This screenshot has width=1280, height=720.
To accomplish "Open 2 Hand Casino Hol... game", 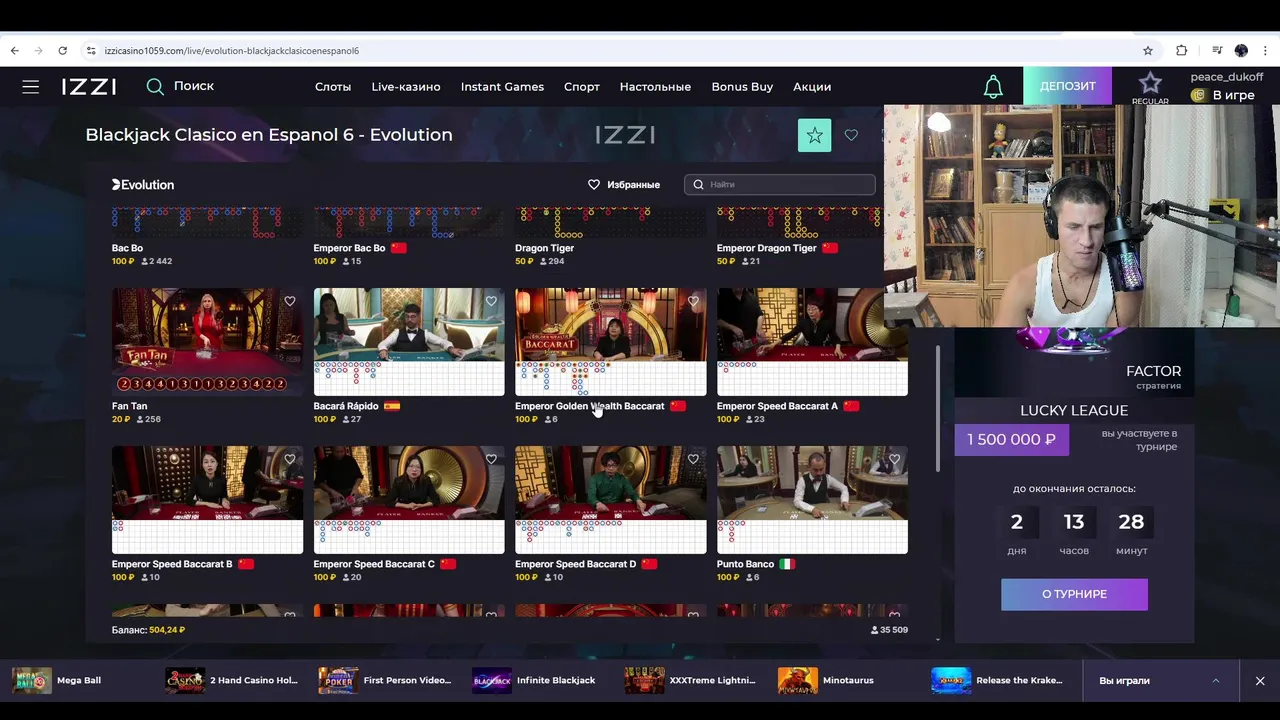I will pos(232,680).
